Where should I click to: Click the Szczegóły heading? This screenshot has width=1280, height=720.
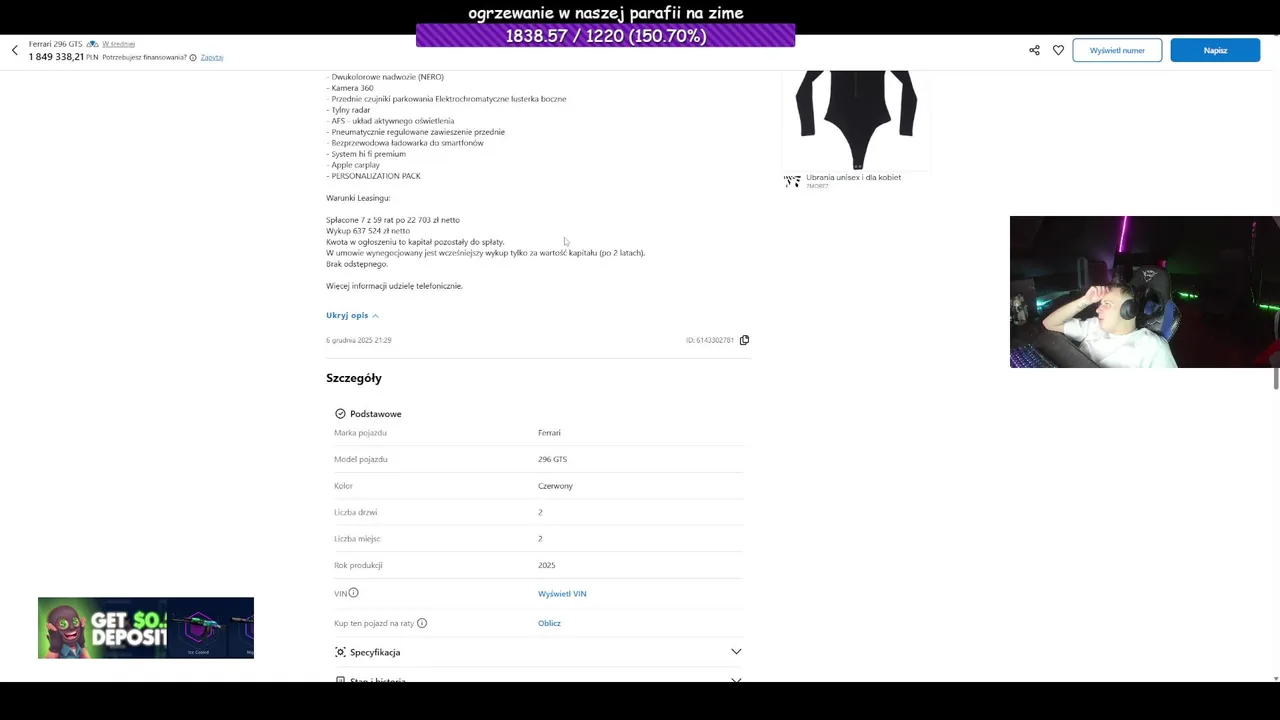coord(354,378)
